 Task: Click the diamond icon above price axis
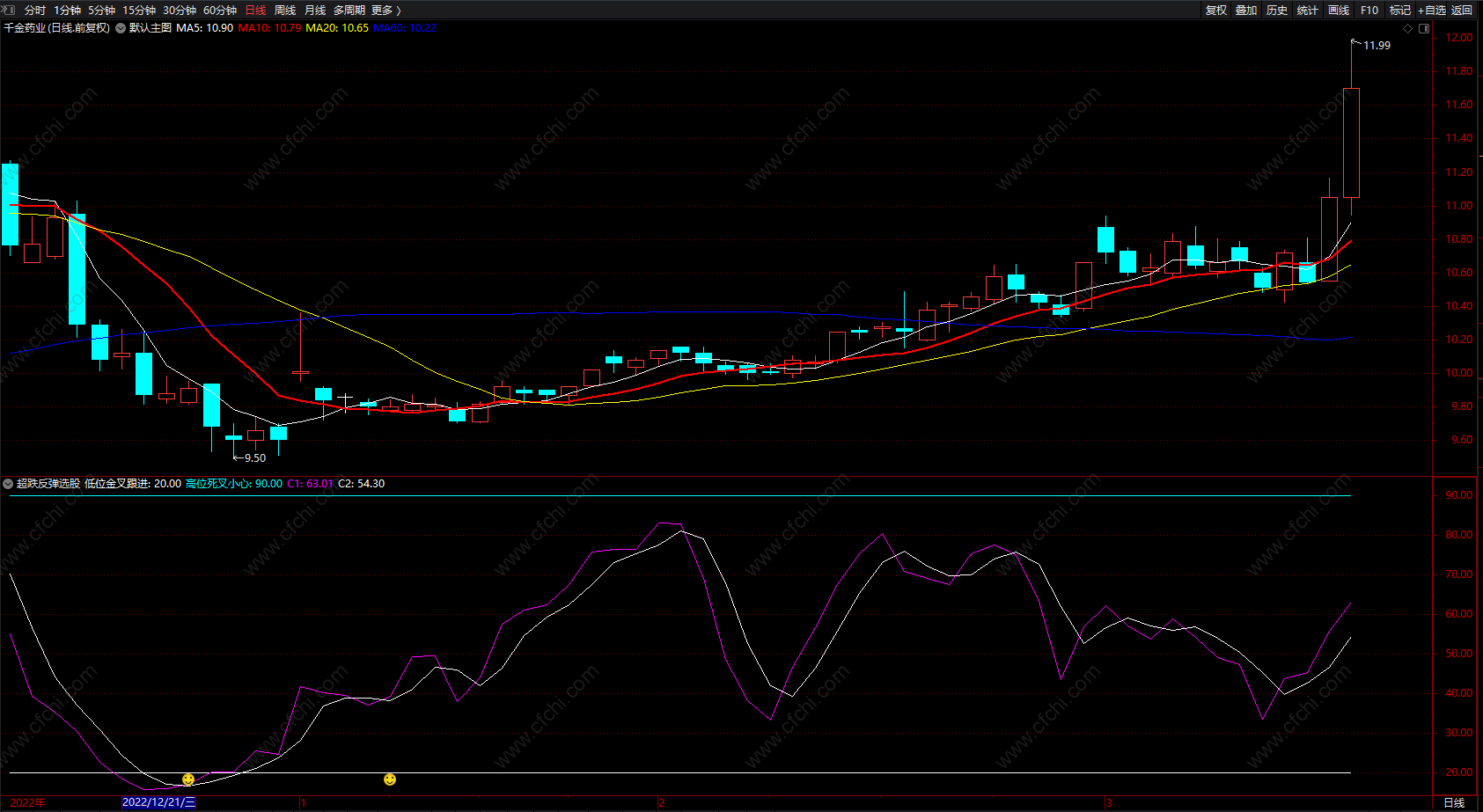(1407, 28)
